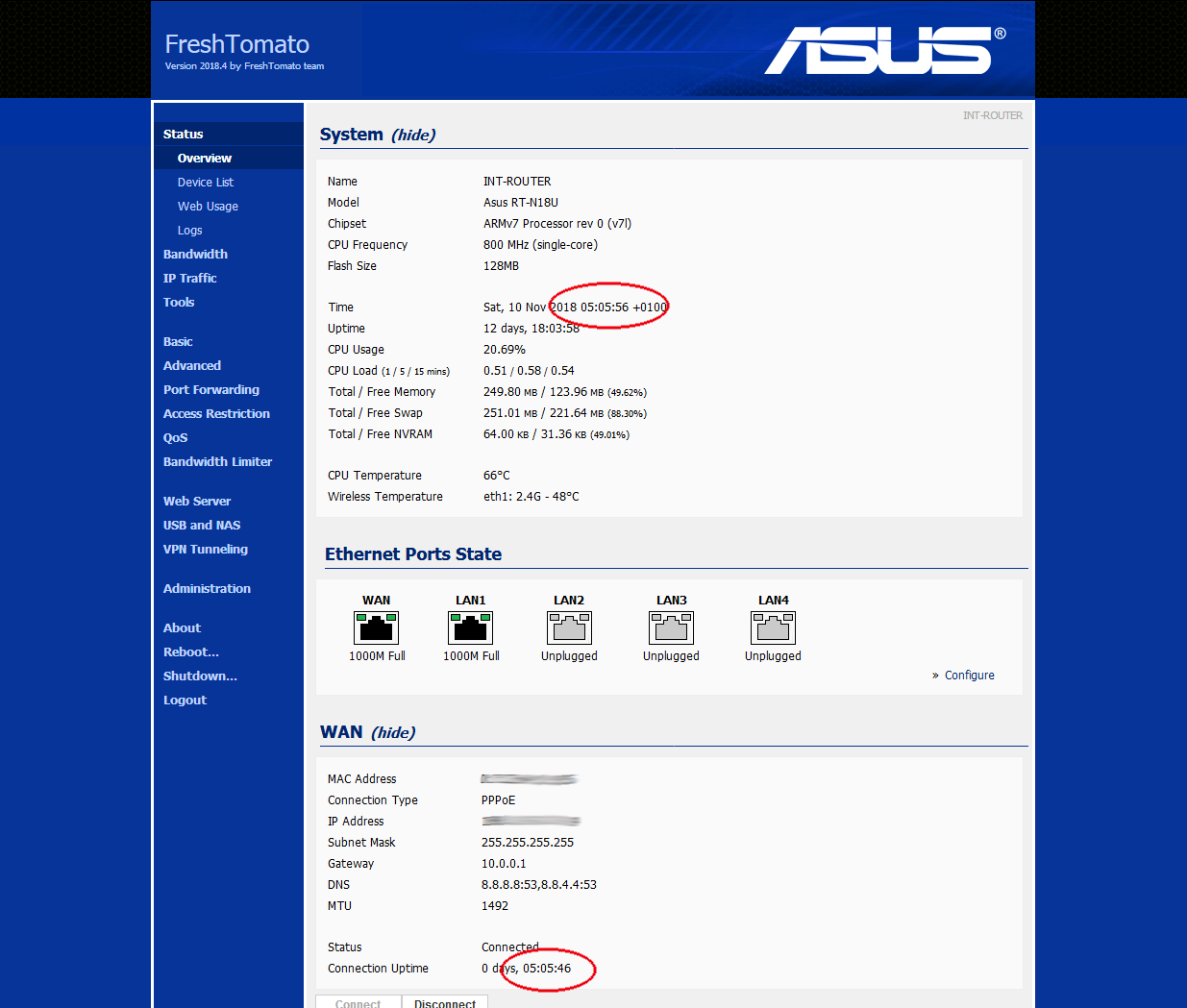Click the Configure ethernet ports link
The image size is (1187, 1008).
point(969,676)
